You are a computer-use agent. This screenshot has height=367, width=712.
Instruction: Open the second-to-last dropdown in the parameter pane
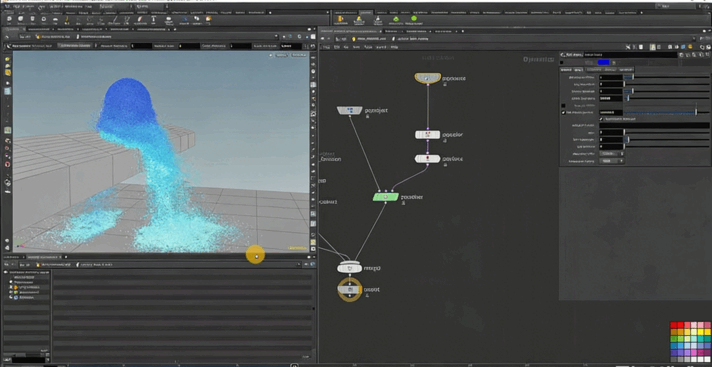pos(611,154)
